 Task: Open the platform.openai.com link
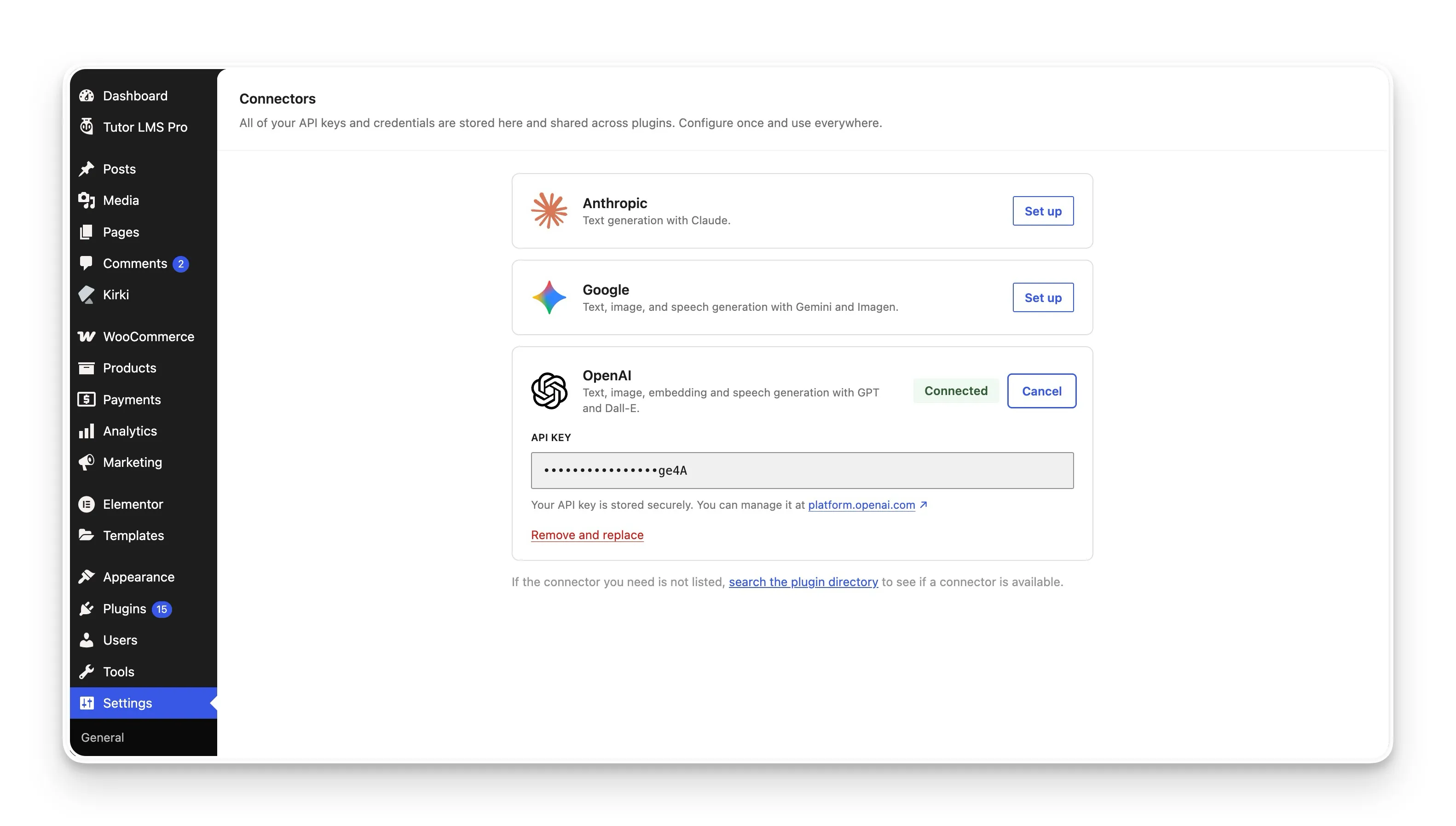(x=861, y=505)
